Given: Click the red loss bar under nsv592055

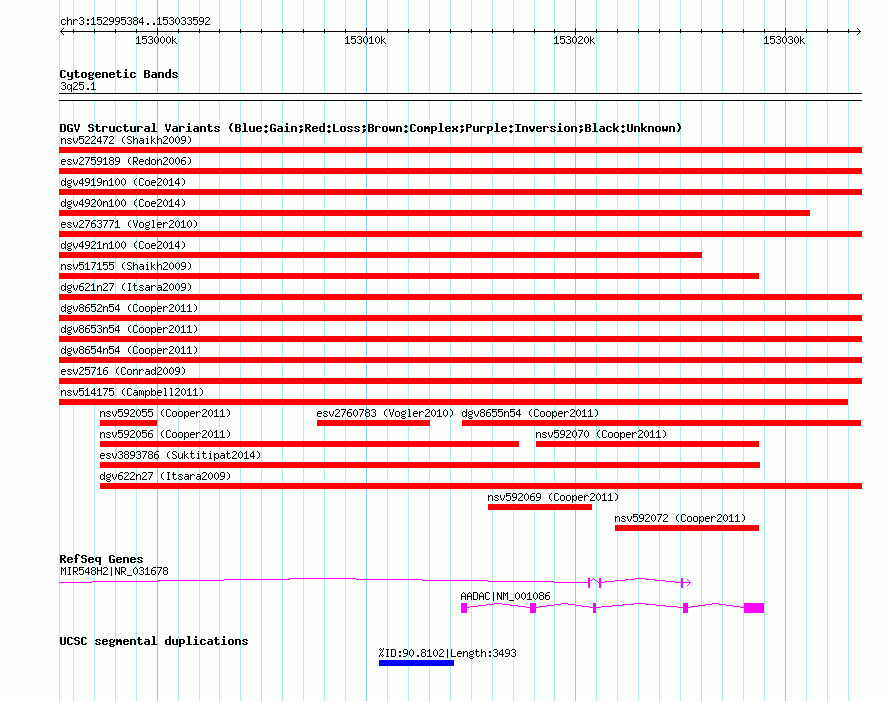Looking at the screenshot, I should [128, 423].
